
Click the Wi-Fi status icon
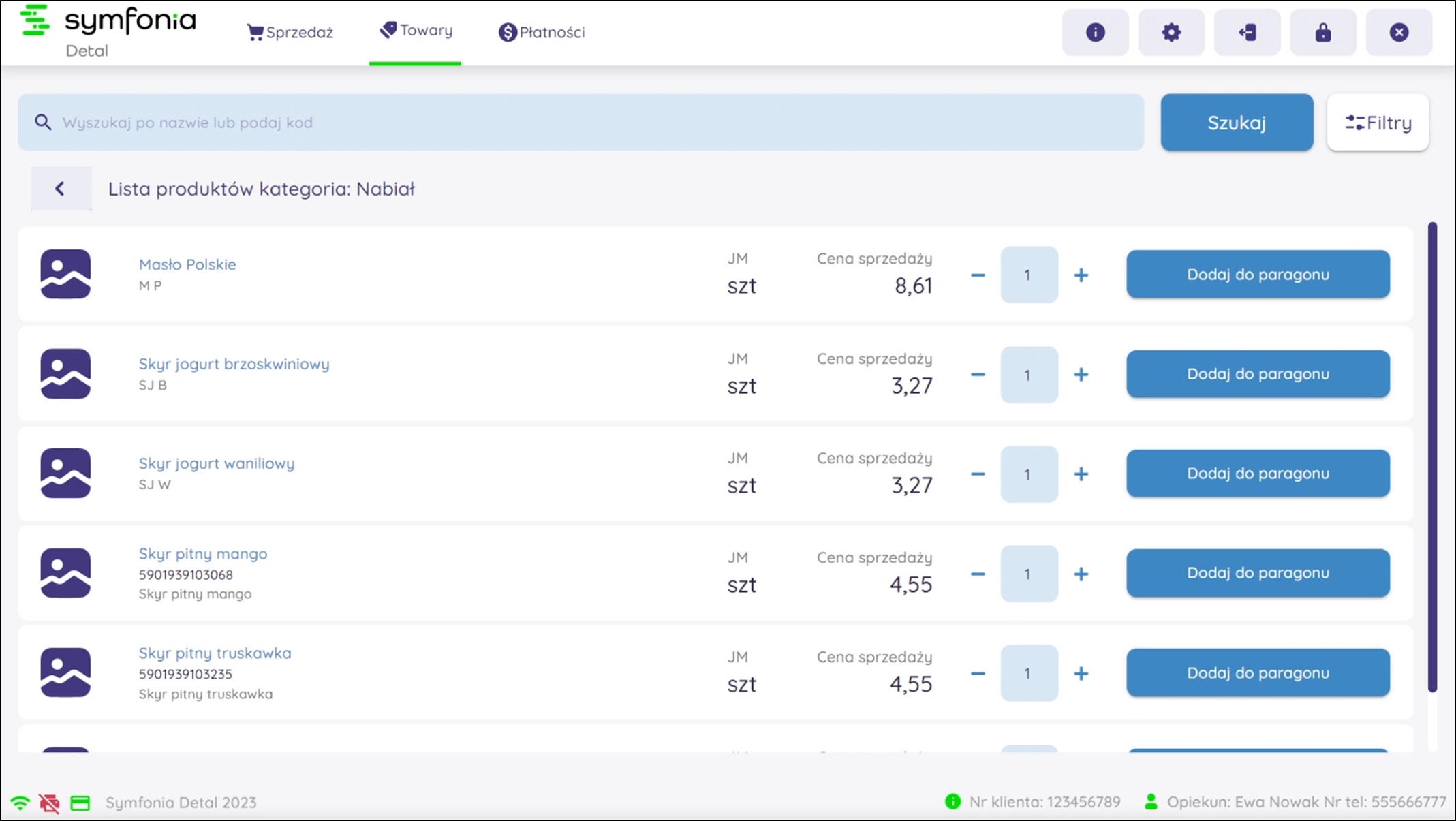[x=20, y=803]
